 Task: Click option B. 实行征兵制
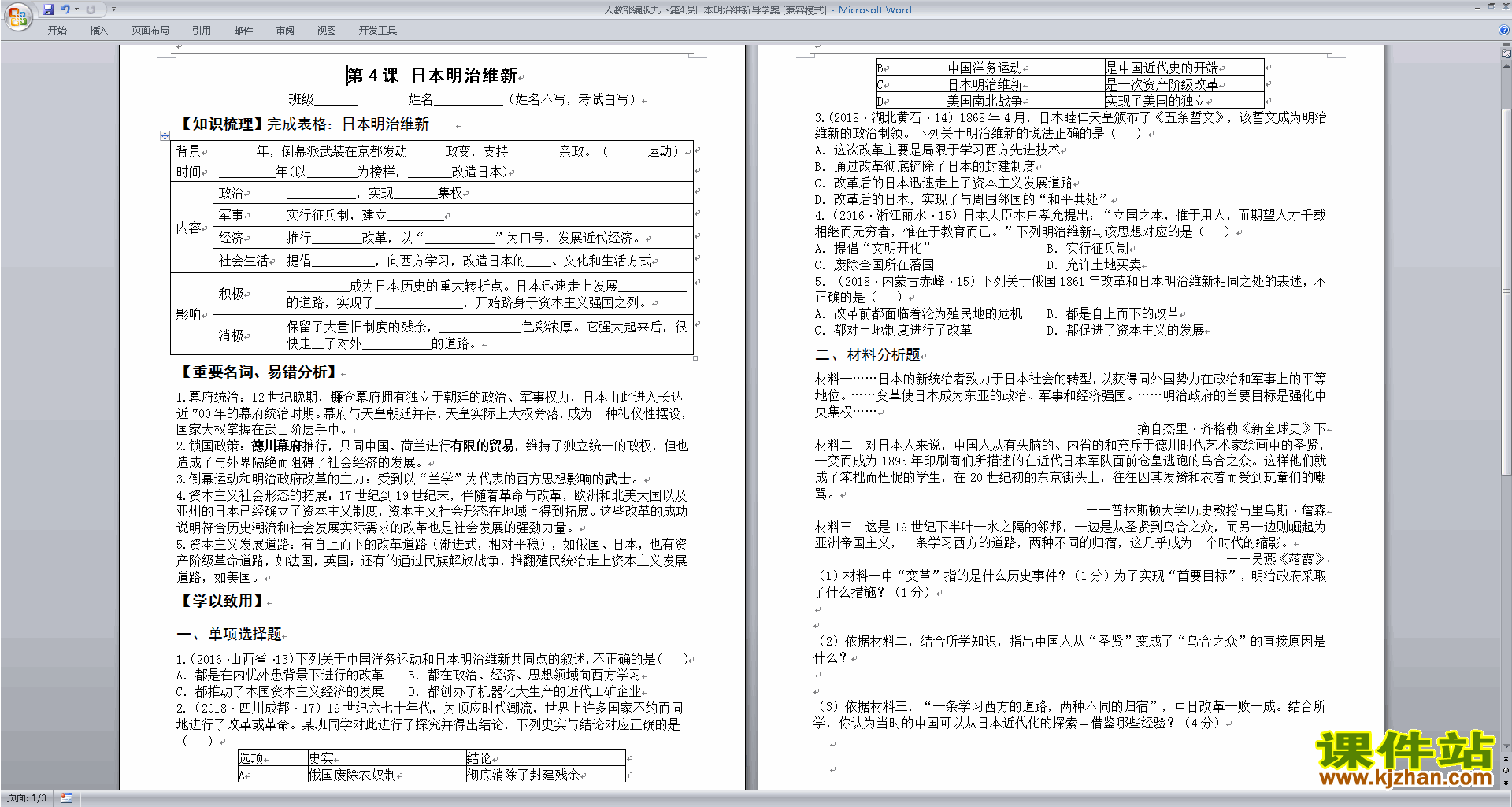pos(1088,249)
